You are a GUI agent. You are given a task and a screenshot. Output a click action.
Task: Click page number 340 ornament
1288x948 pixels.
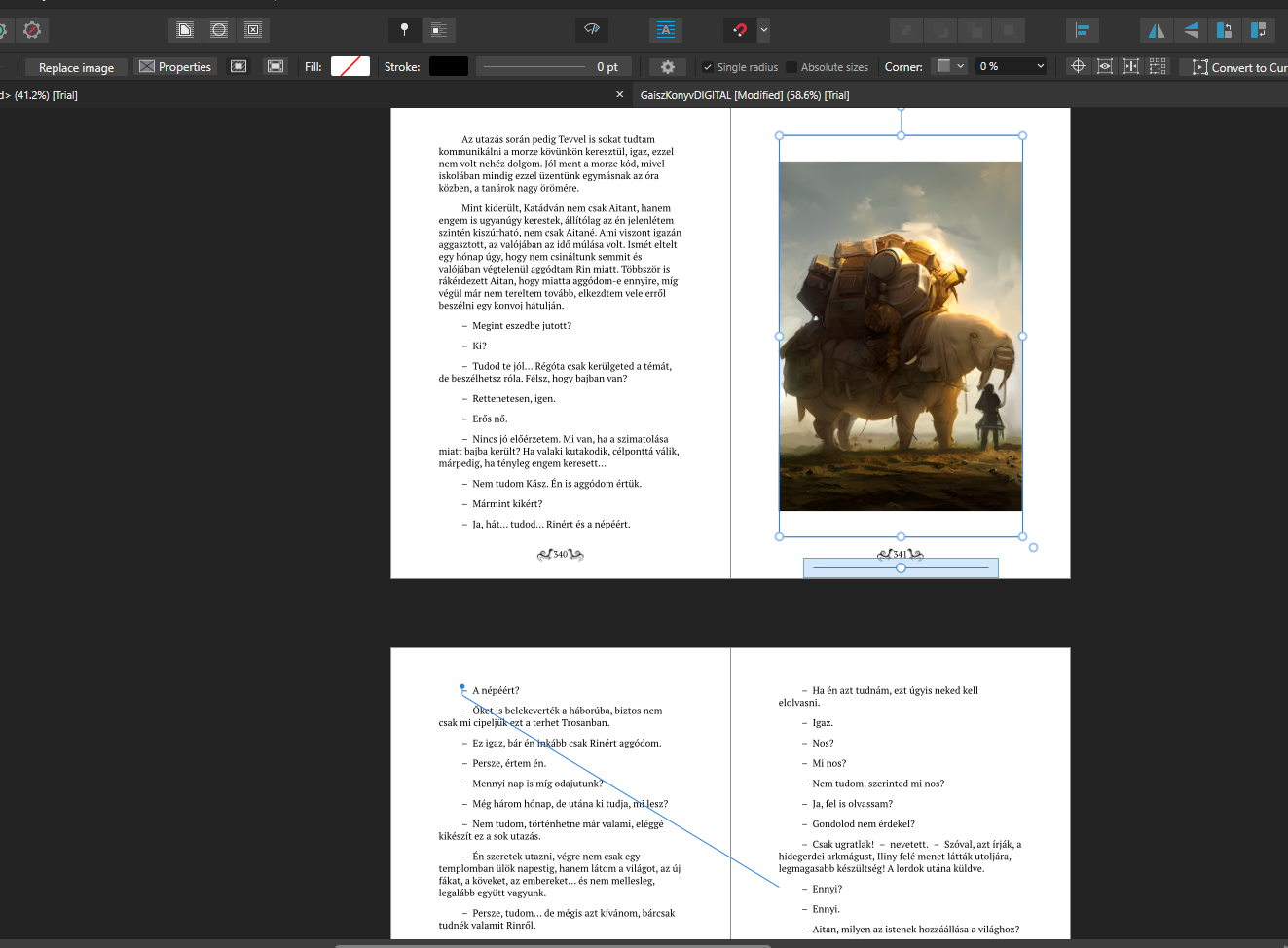click(x=560, y=555)
